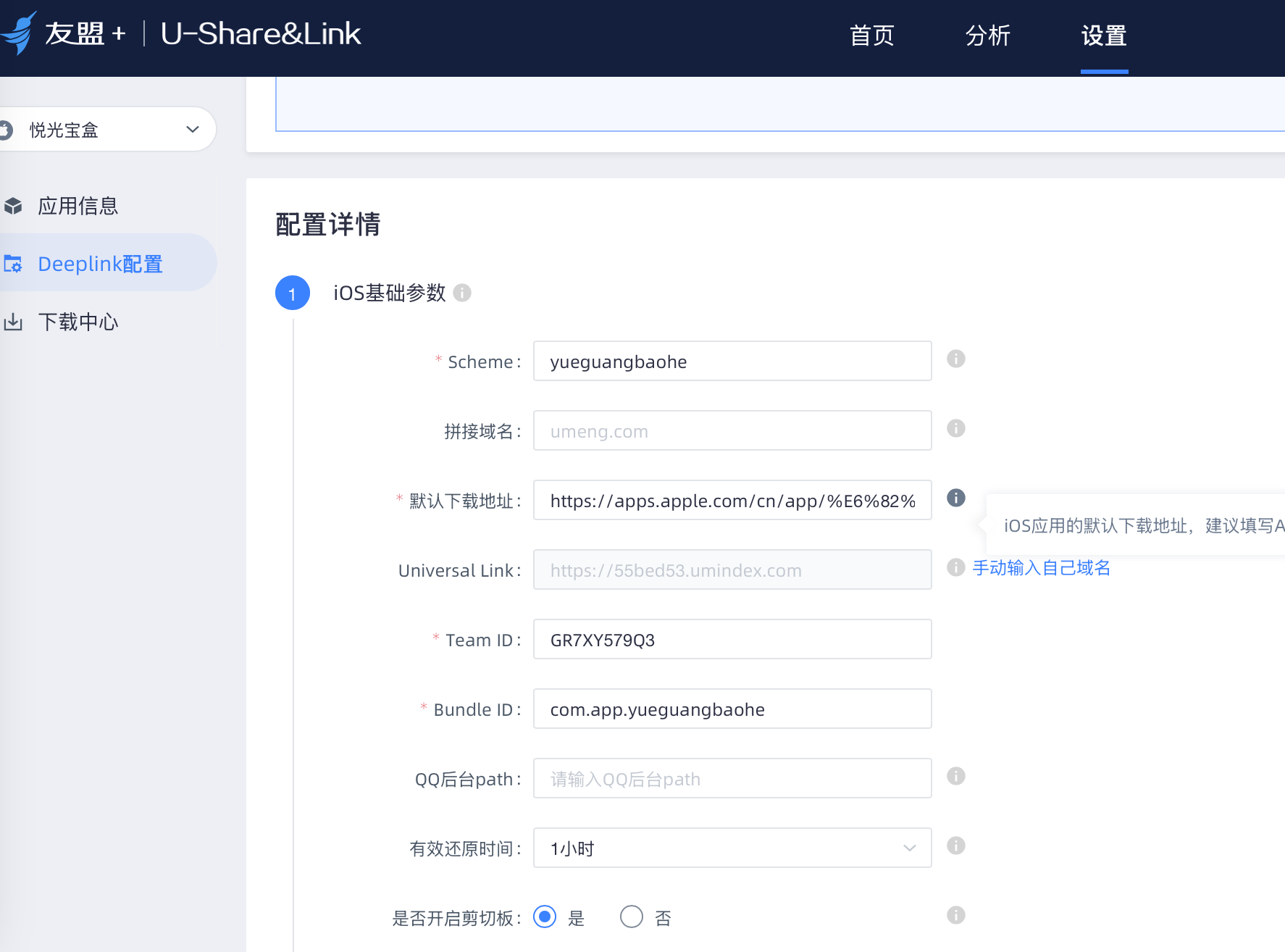Viewport: 1285px width, 952px height.
Task: Switch to the 分析 tab
Action: pos(987,36)
